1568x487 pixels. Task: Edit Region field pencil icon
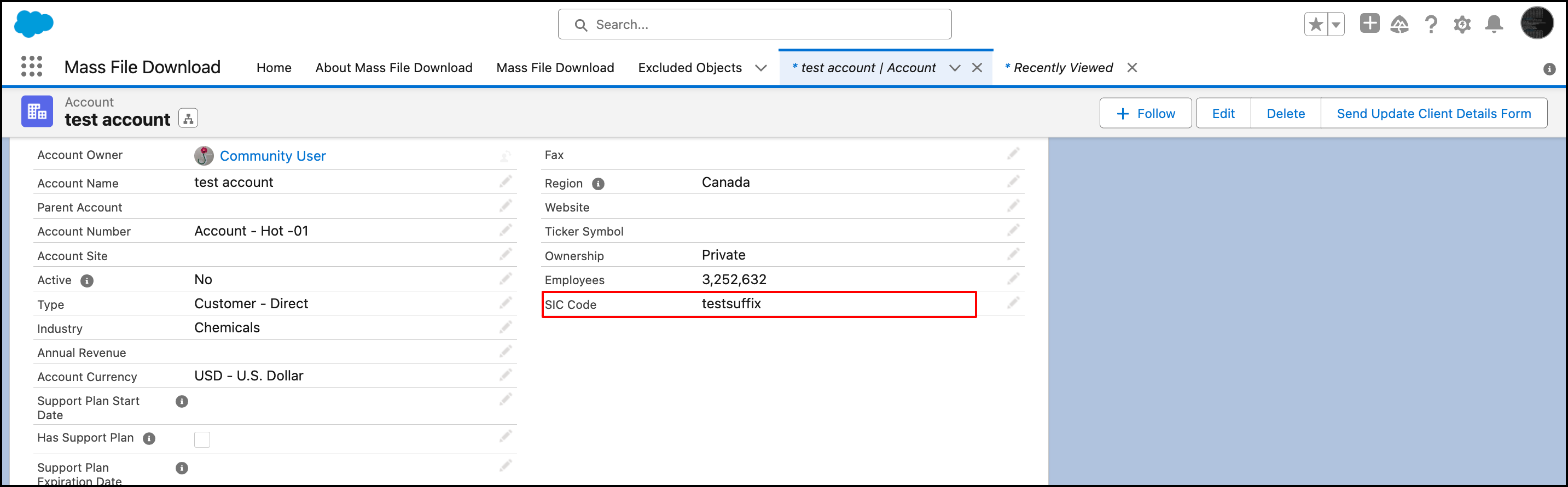1013,182
